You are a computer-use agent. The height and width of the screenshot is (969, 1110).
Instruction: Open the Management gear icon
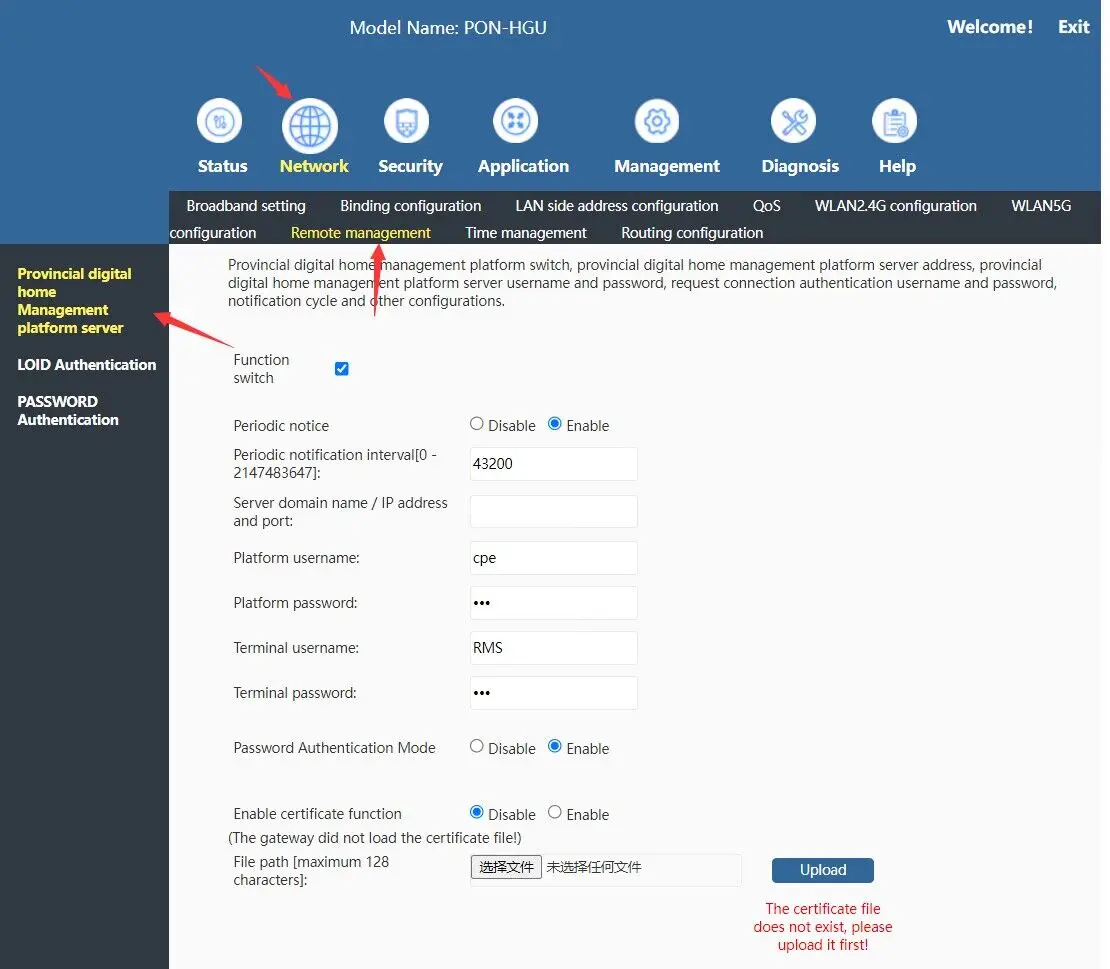[x=657, y=122]
